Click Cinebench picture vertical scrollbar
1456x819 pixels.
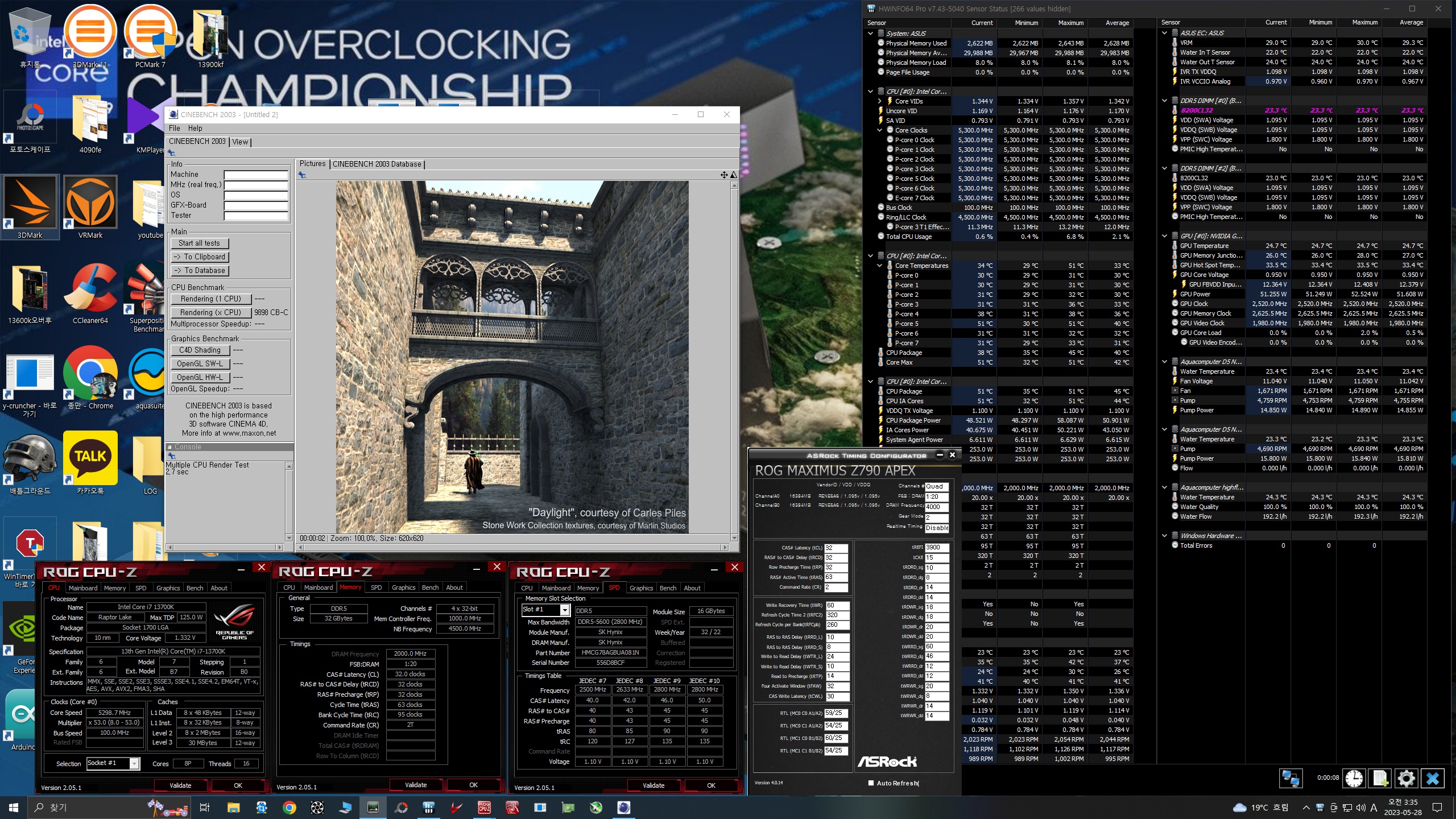coord(734,358)
